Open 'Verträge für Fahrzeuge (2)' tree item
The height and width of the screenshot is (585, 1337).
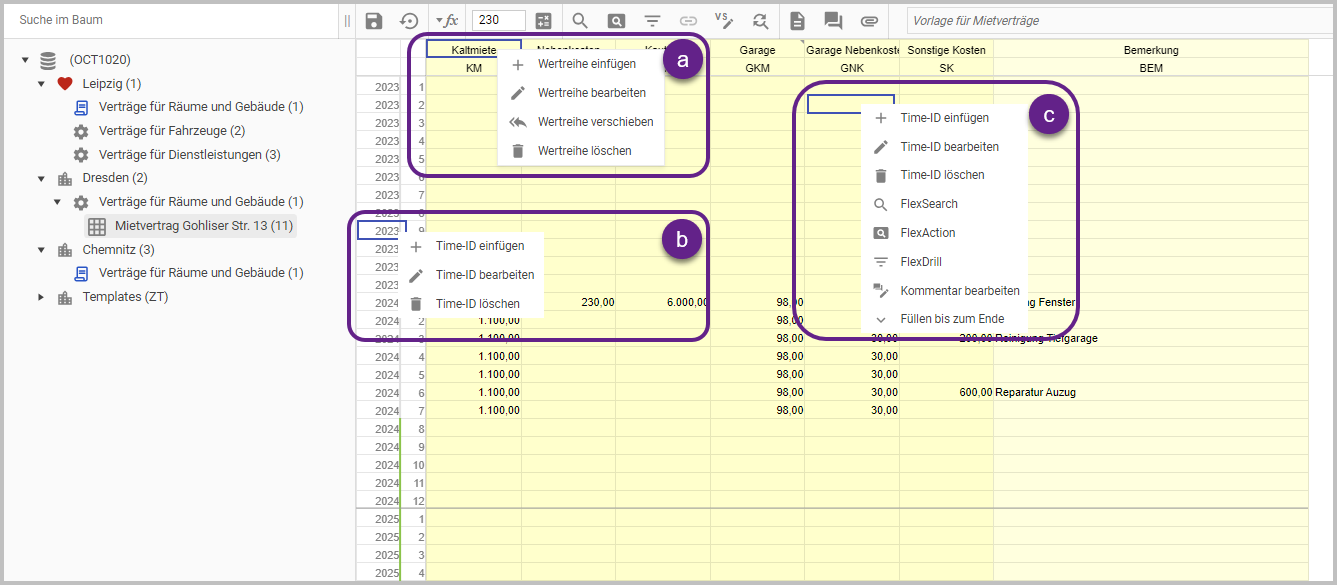[171, 131]
